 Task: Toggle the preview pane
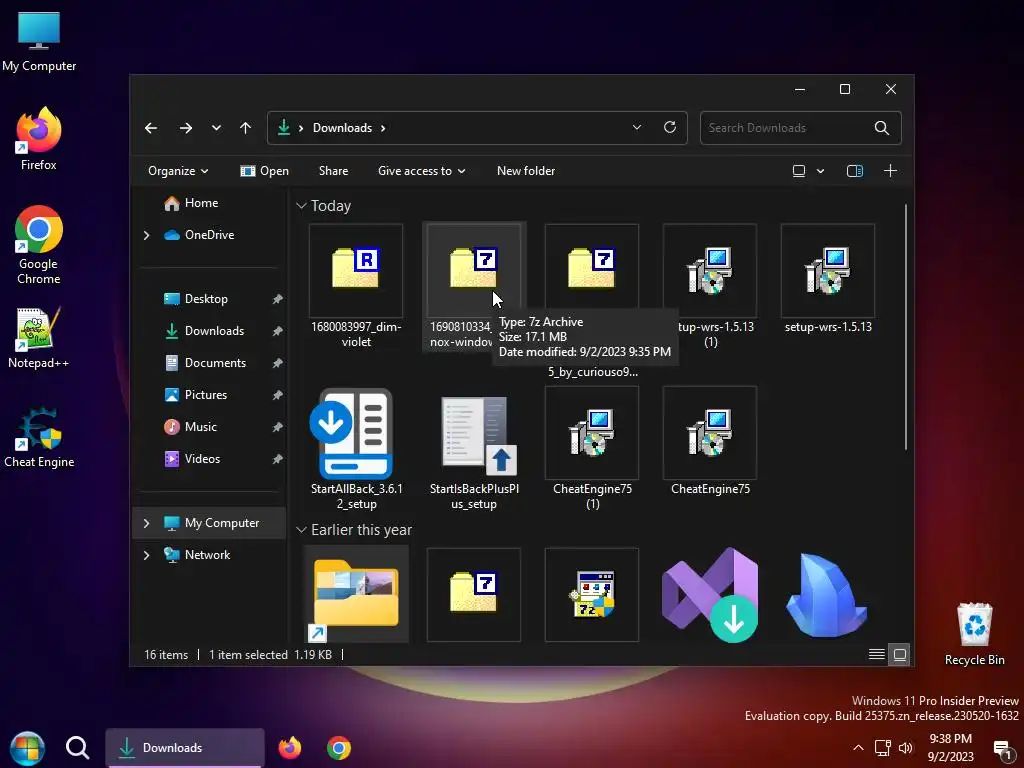(855, 171)
